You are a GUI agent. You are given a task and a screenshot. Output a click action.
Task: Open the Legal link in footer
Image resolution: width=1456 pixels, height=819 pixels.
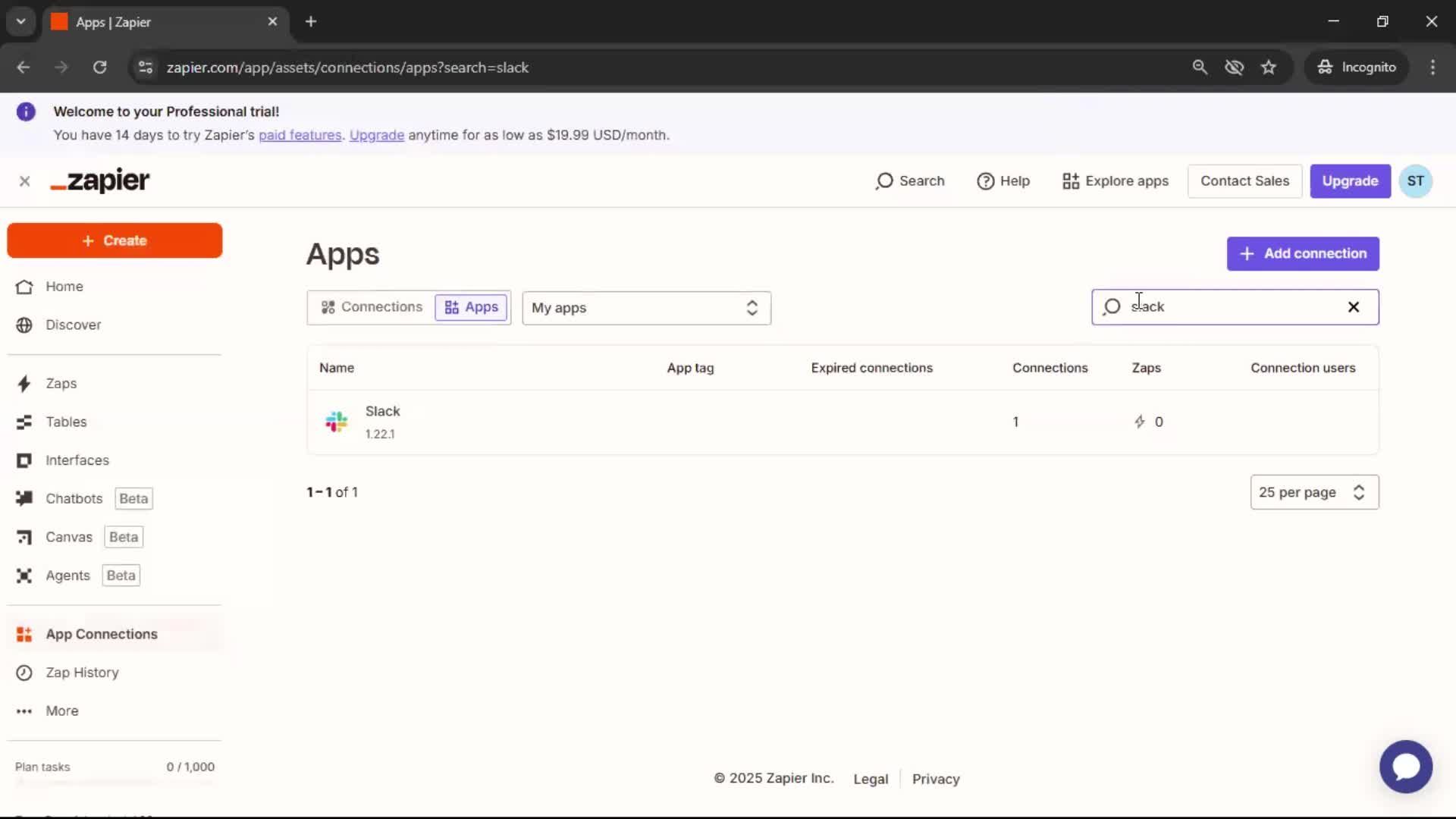[x=870, y=779]
